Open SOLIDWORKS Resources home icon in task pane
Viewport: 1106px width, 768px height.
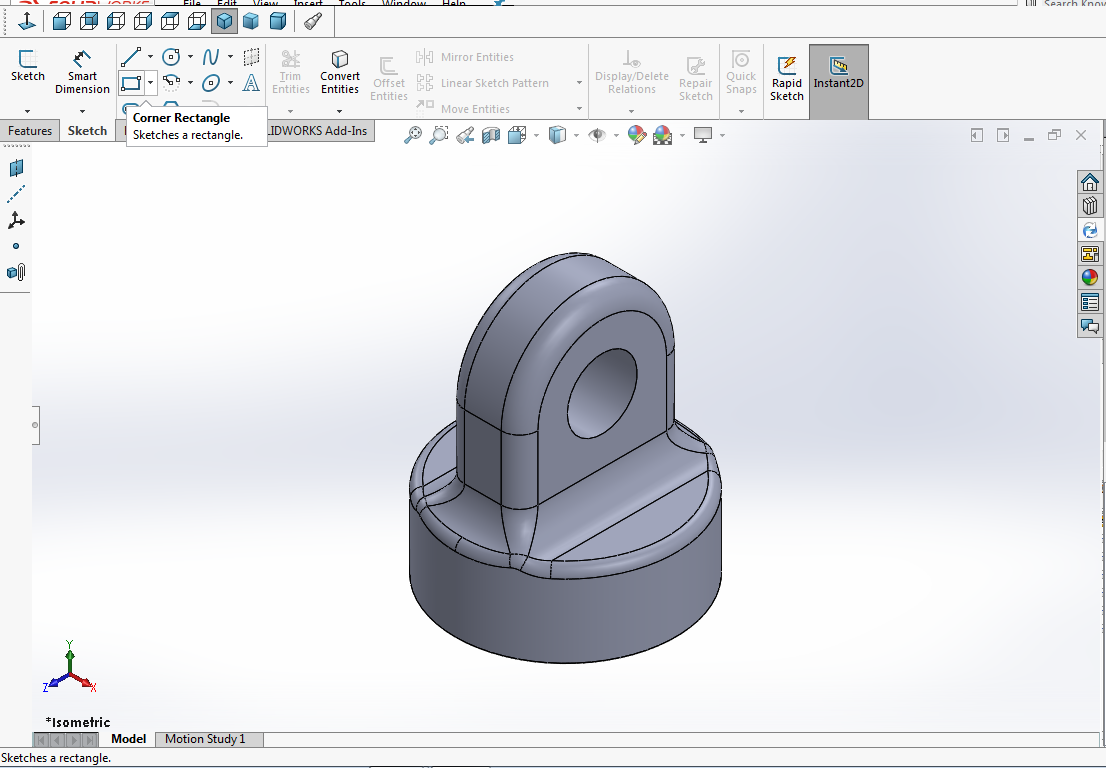point(1090,182)
